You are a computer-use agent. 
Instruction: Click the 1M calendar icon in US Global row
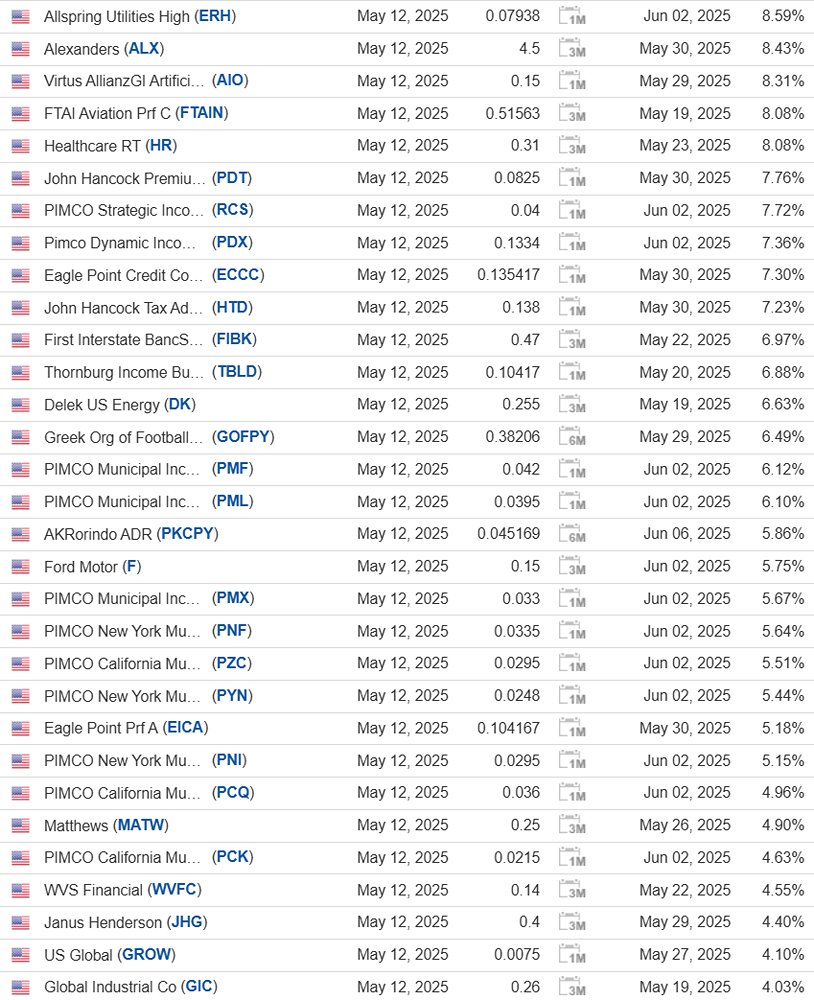572,955
